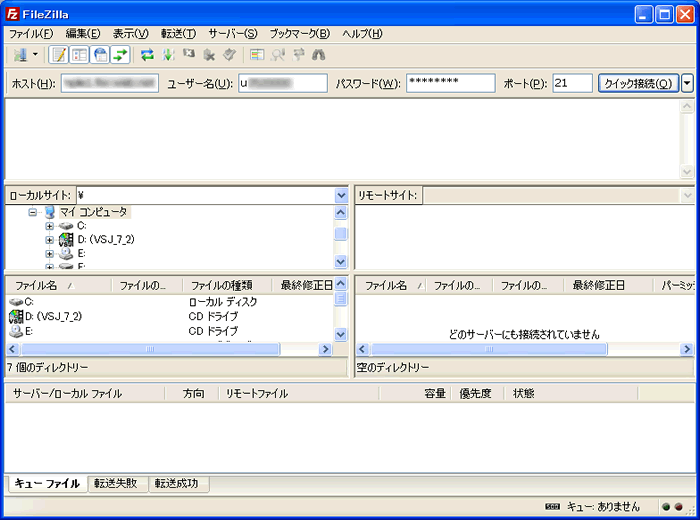This screenshot has height=520, width=700.
Task: Sort local list by 最終修正日 column
Action: tap(303, 285)
